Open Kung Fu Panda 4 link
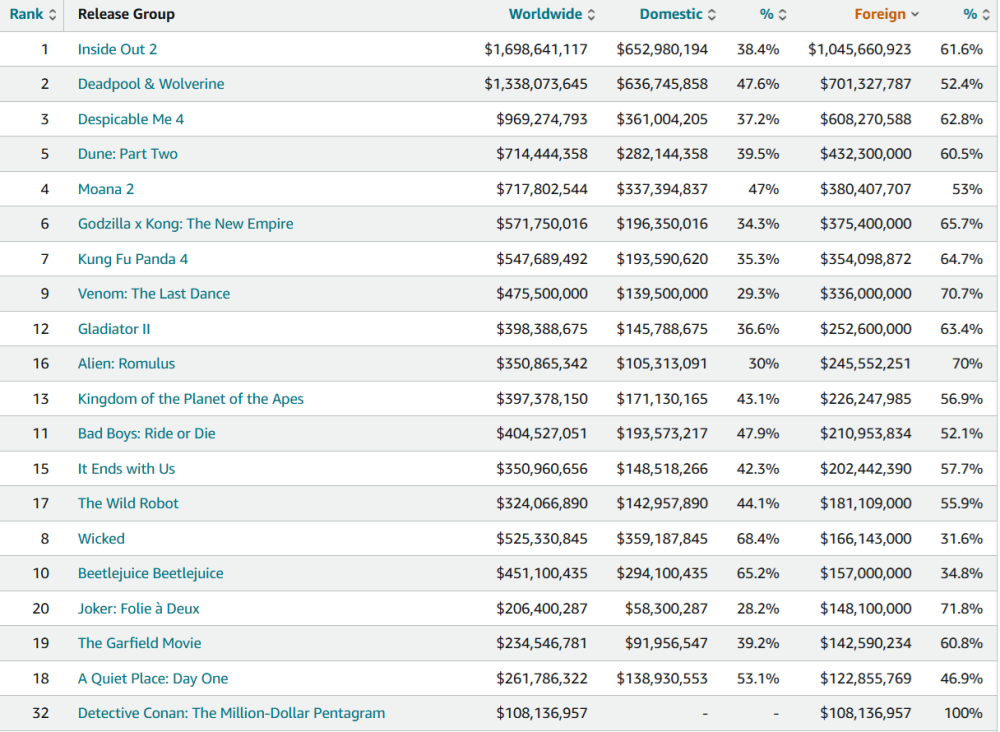This screenshot has height=732, width=1000. 133,259
